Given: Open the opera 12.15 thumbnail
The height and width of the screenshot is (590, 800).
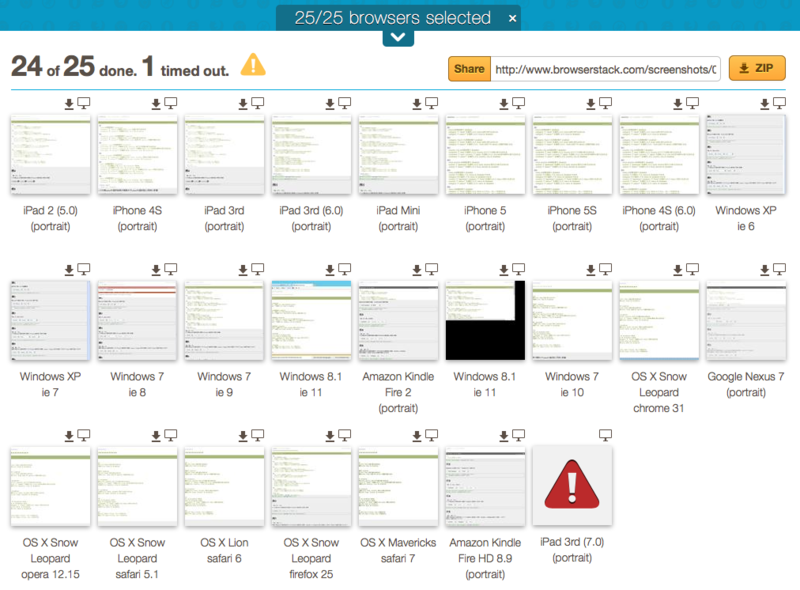Looking at the screenshot, I should pos(51,487).
